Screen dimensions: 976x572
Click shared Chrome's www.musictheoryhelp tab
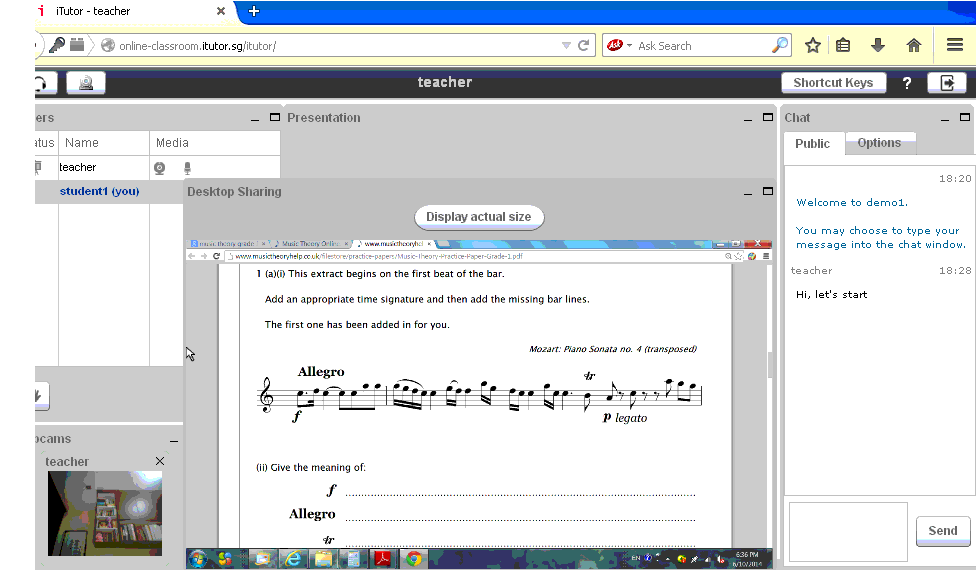pyautogui.click(x=395, y=244)
